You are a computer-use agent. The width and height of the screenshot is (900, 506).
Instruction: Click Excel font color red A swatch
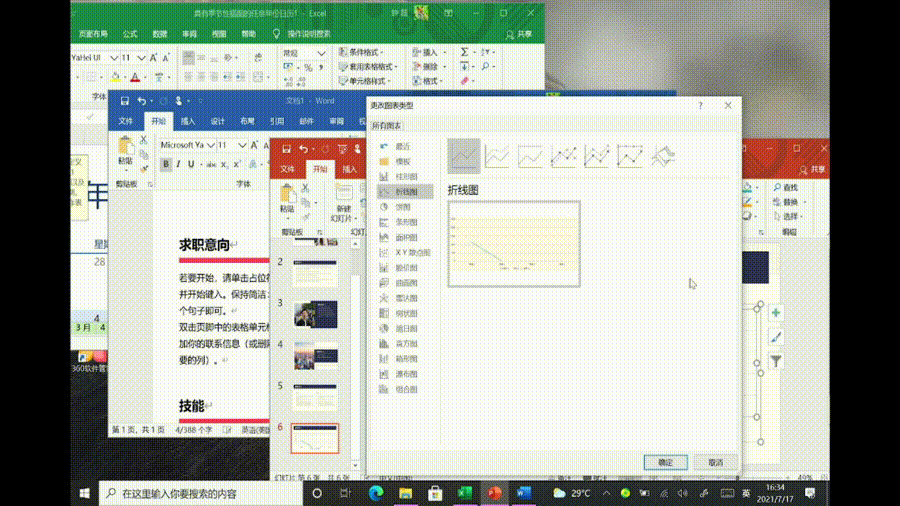coord(135,77)
